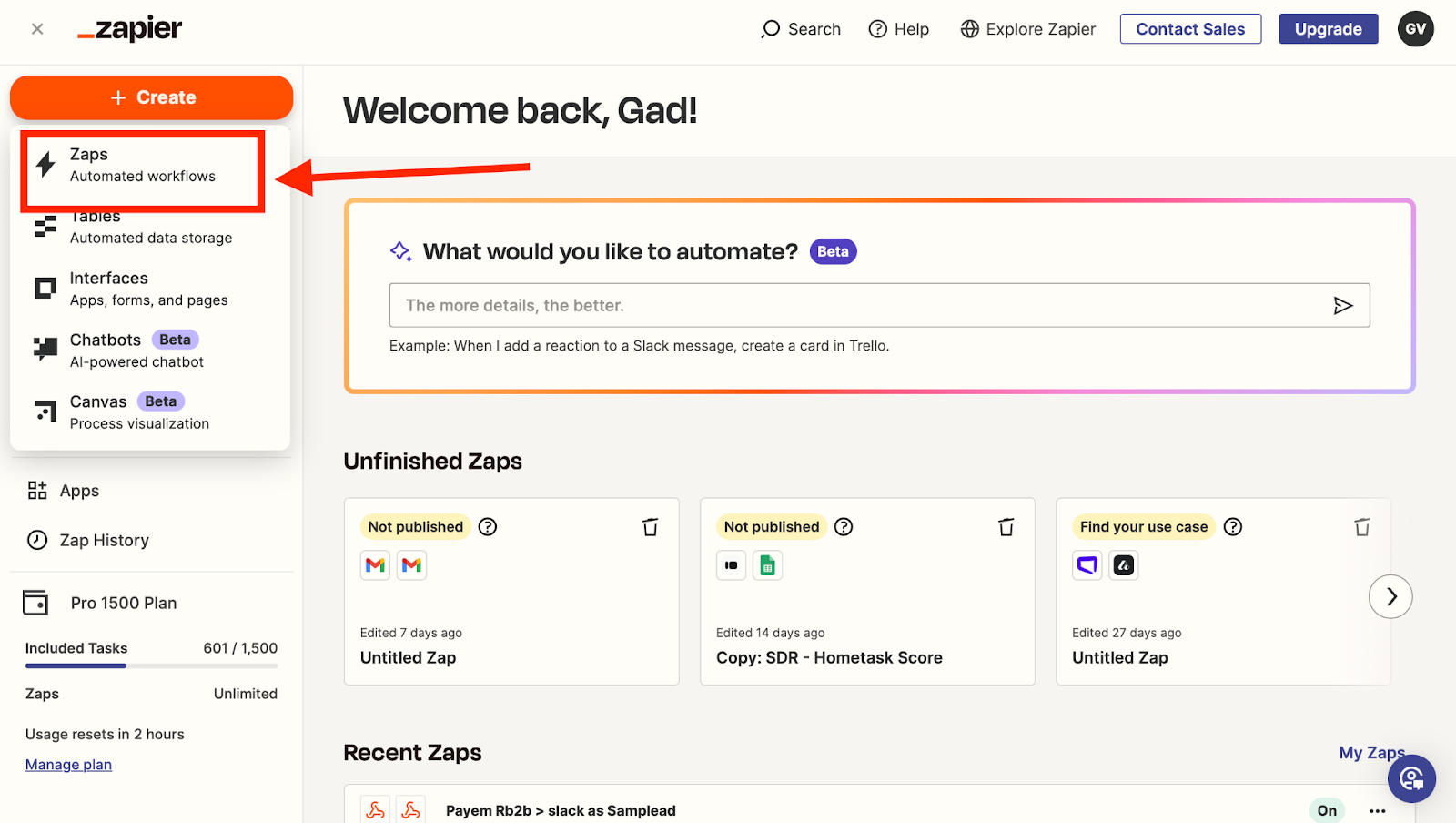The image size is (1456, 823).
Task: Select Chatbots AI-powered chatbot item
Action: pos(150,351)
